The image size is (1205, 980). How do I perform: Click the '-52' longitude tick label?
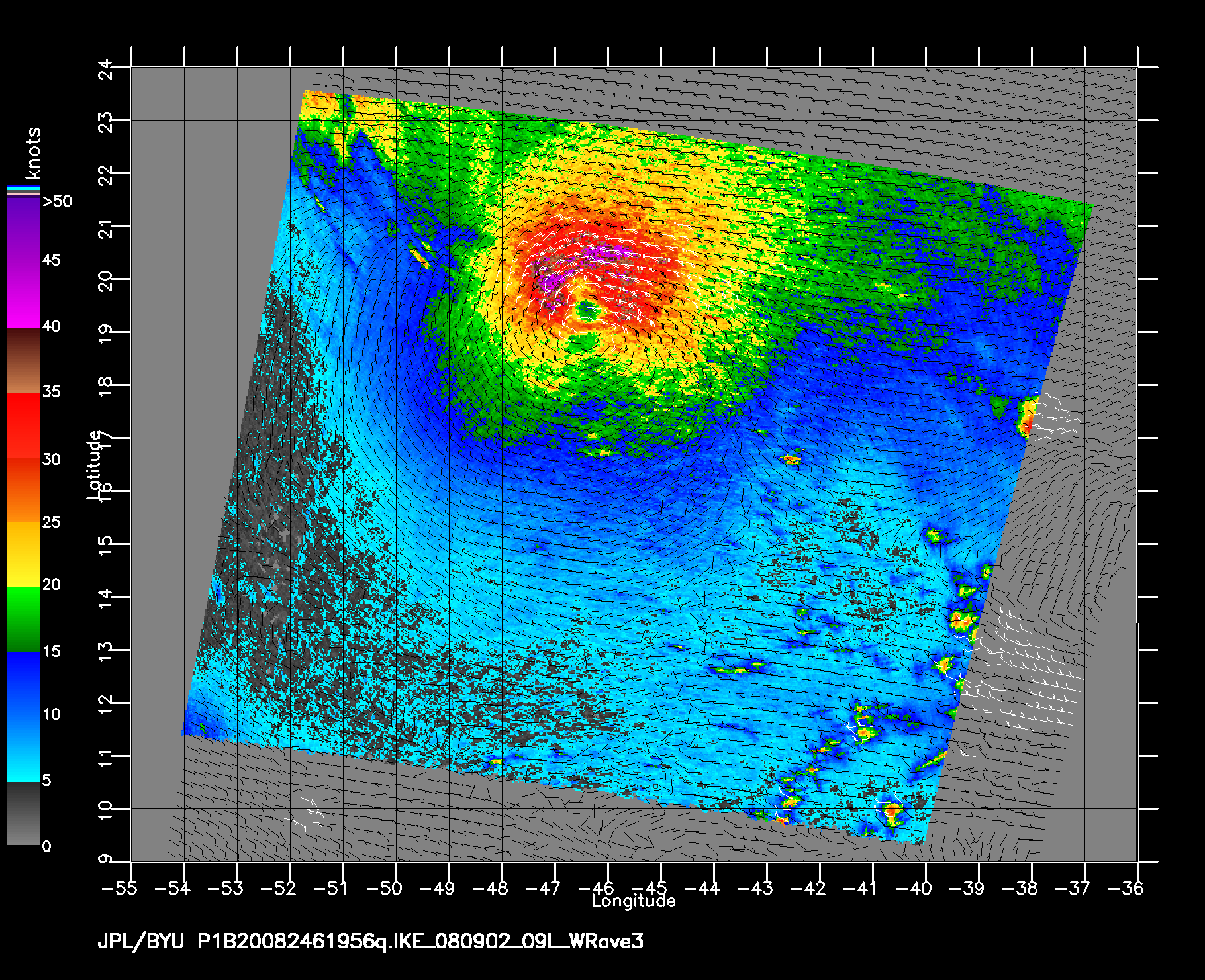(278, 888)
